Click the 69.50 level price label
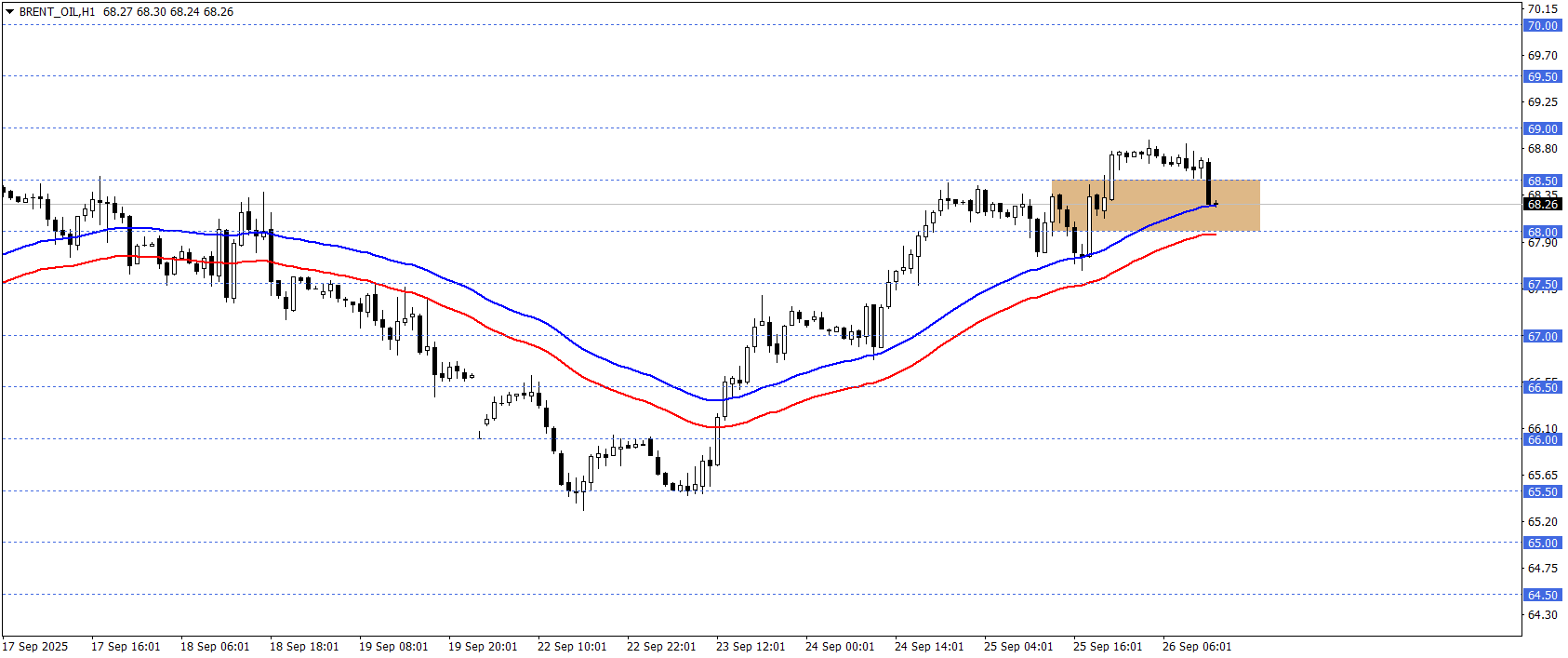This screenshot has width=1568, height=658. coord(1542,76)
